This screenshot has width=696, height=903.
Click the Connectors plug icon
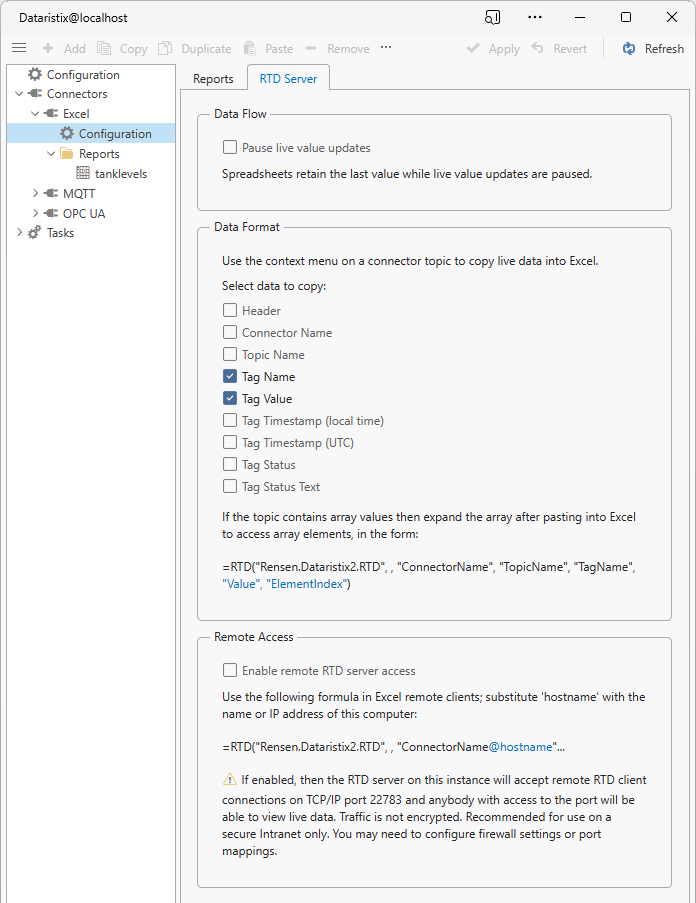click(x=35, y=93)
